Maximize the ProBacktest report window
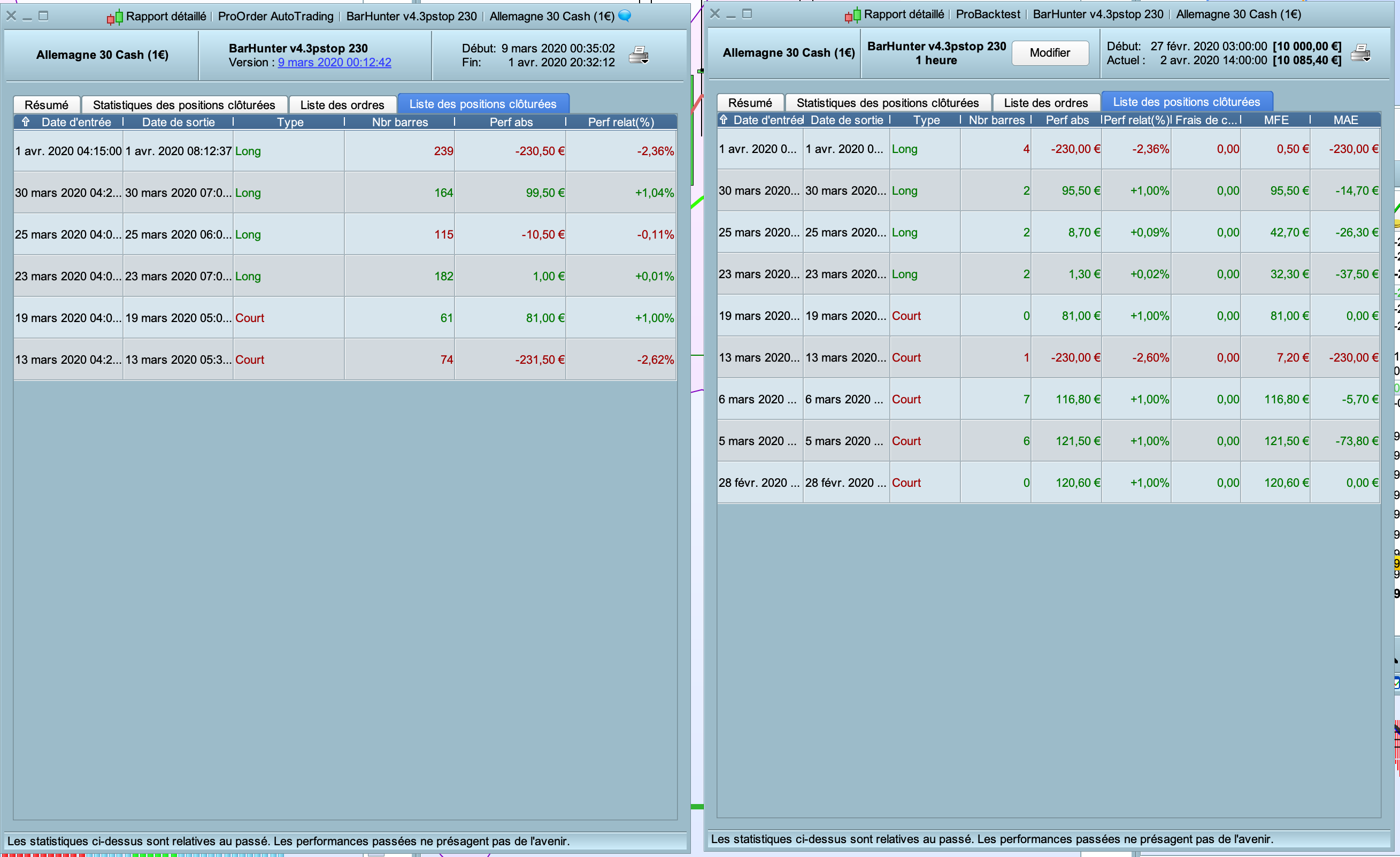The height and width of the screenshot is (857, 1400). click(747, 13)
